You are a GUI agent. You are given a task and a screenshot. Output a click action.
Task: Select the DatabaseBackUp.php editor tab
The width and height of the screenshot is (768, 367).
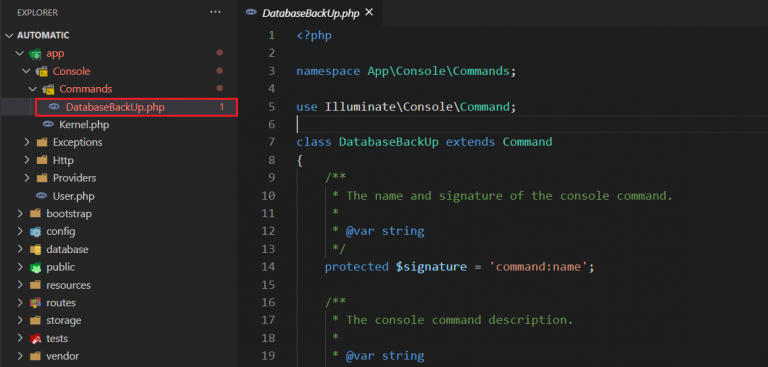(311, 13)
